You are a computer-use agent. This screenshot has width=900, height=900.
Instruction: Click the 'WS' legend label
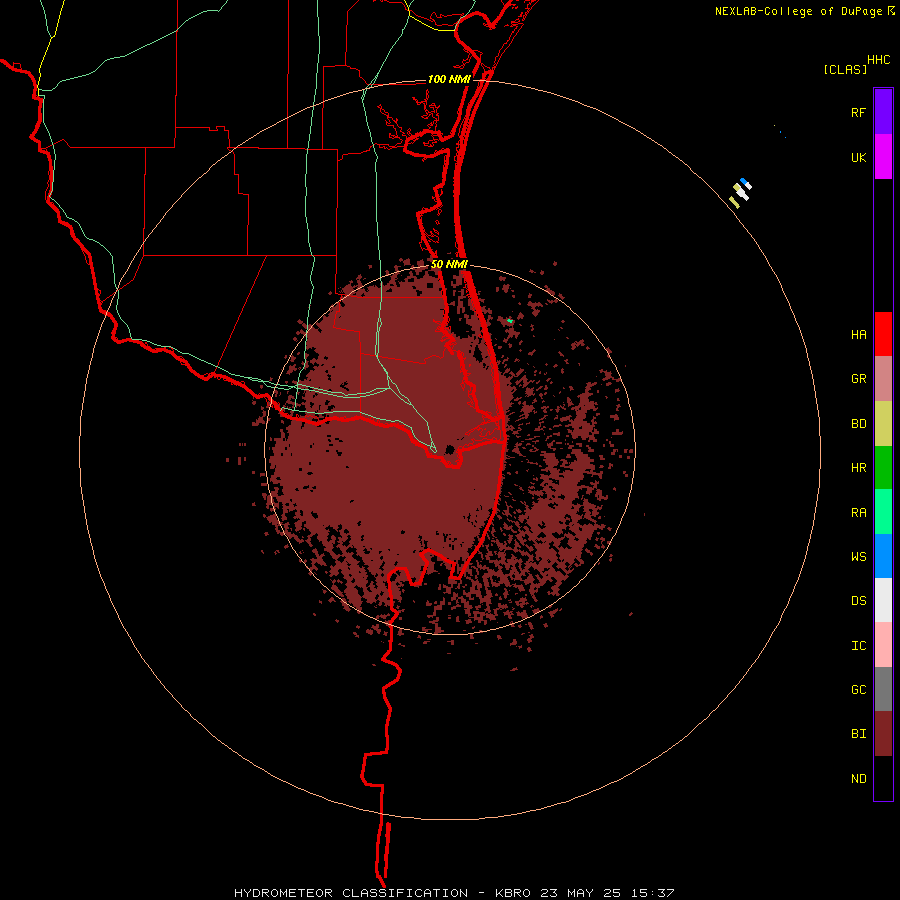(x=858, y=557)
